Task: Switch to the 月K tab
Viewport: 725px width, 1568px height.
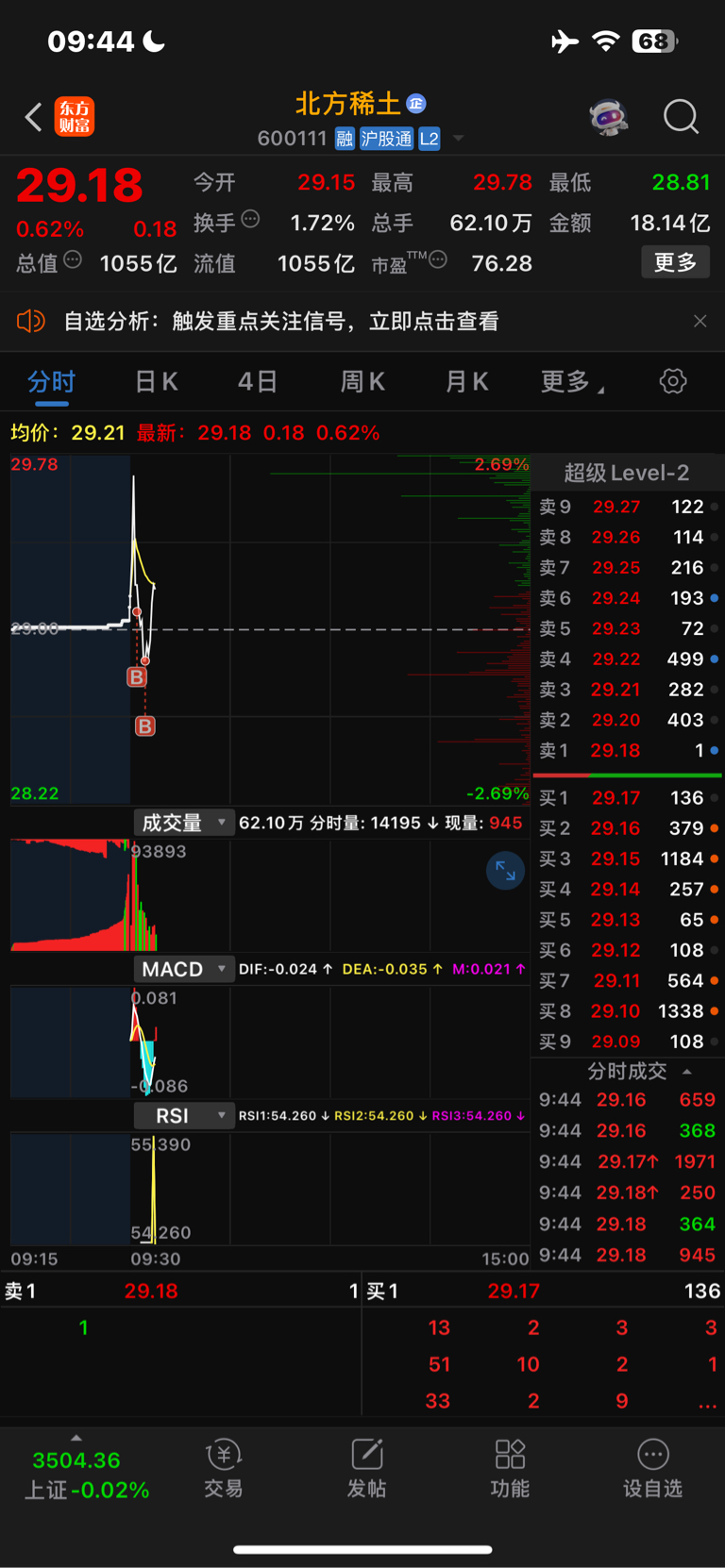Action: click(467, 382)
